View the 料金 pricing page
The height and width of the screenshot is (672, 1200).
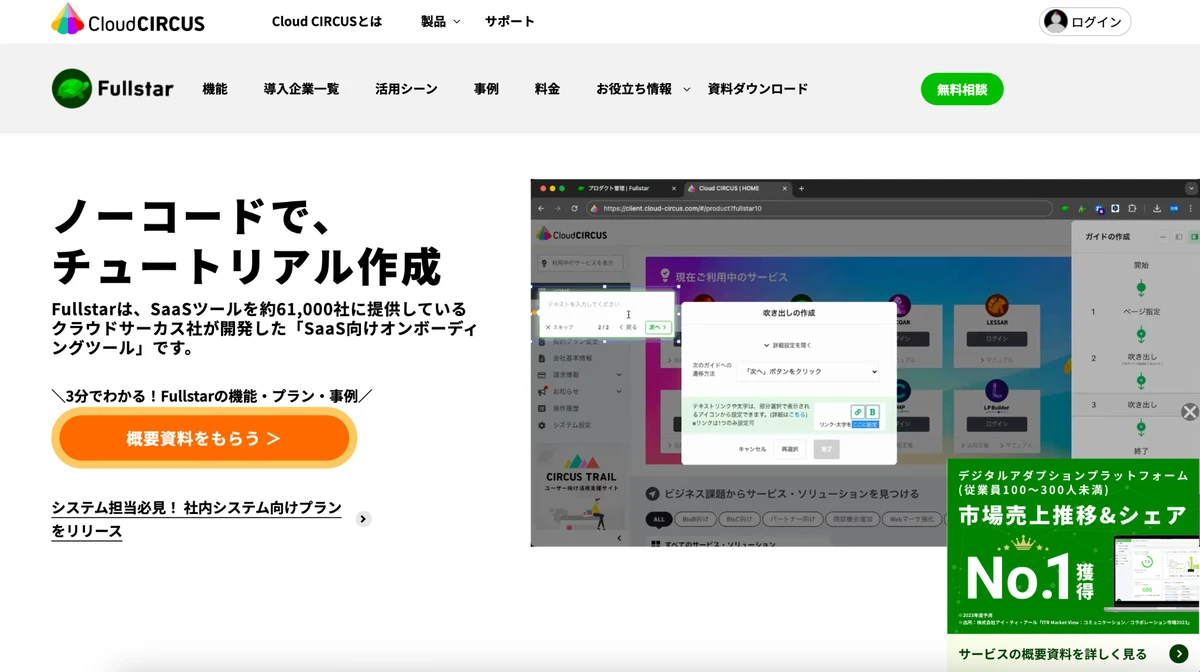click(x=547, y=89)
